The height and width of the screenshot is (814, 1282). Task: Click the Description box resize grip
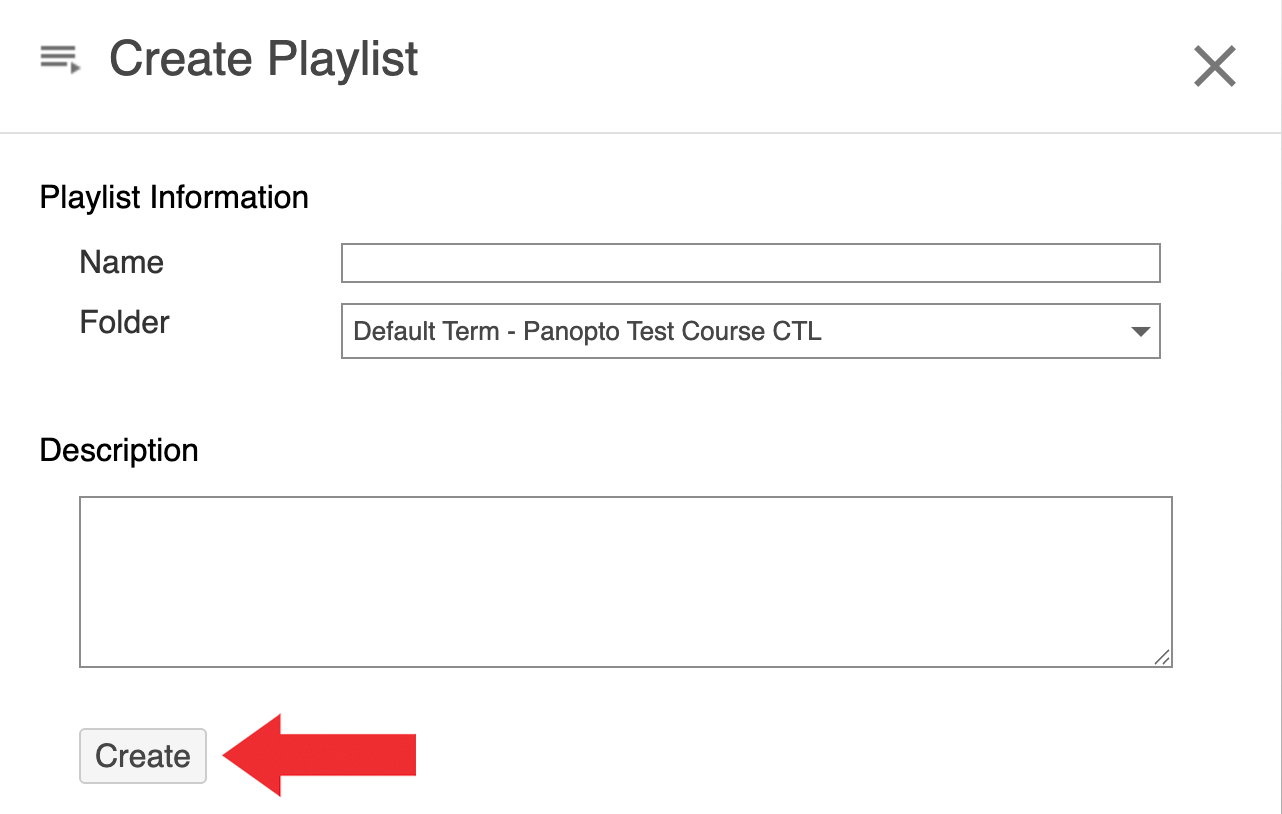(x=1162, y=657)
